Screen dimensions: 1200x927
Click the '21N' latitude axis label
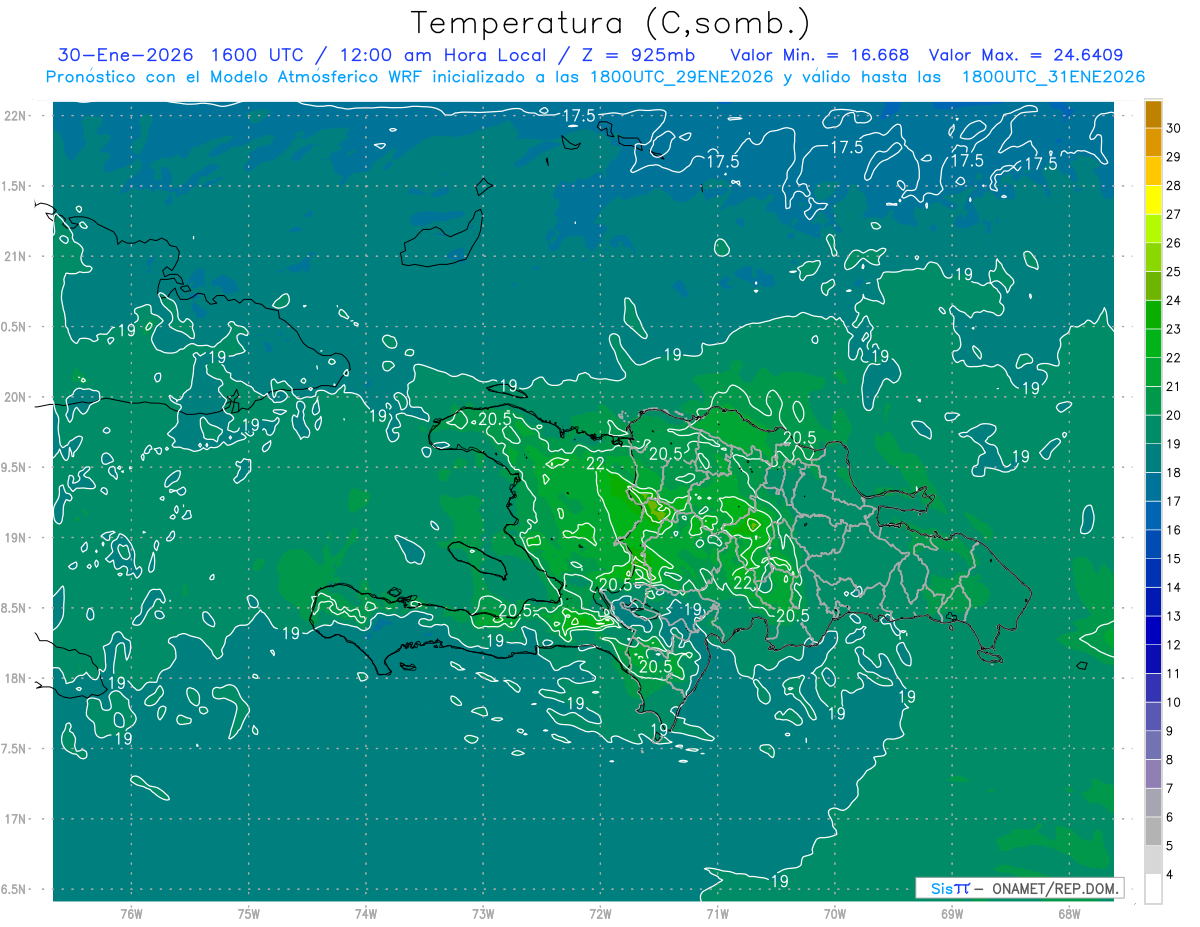(x=17, y=257)
